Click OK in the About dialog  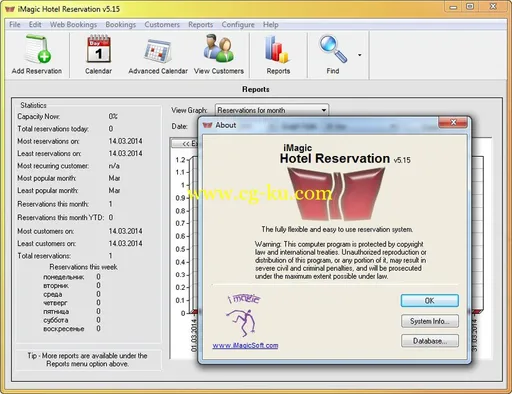tap(430, 301)
